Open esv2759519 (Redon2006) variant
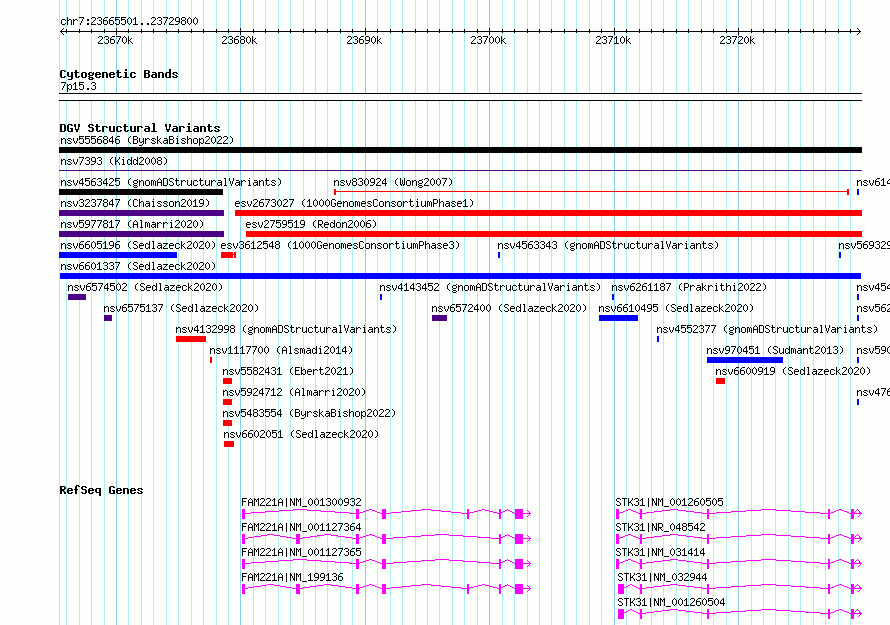The height and width of the screenshot is (625, 890). coord(311,224)
